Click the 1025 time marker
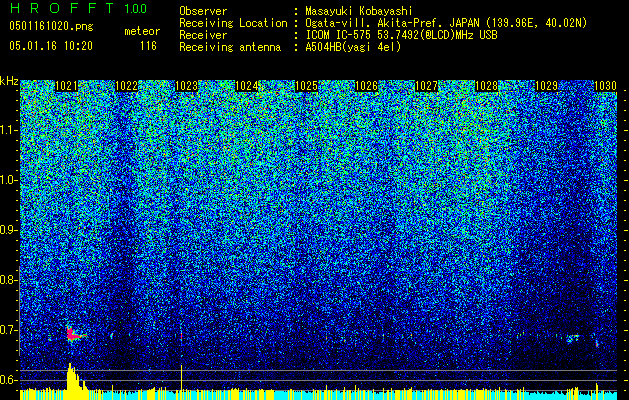The width and height of the screenshot is (629, 400). [x=306, y=86]
